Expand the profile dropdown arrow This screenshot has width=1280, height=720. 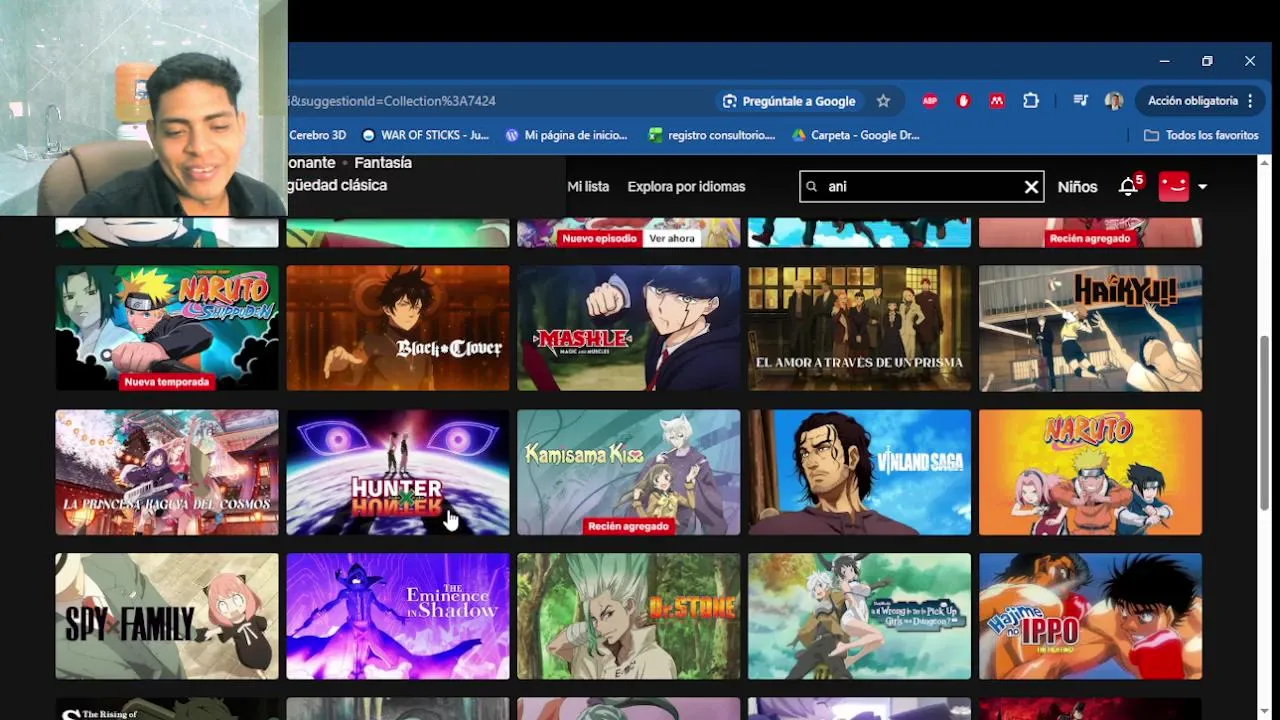pos(1202,187)
